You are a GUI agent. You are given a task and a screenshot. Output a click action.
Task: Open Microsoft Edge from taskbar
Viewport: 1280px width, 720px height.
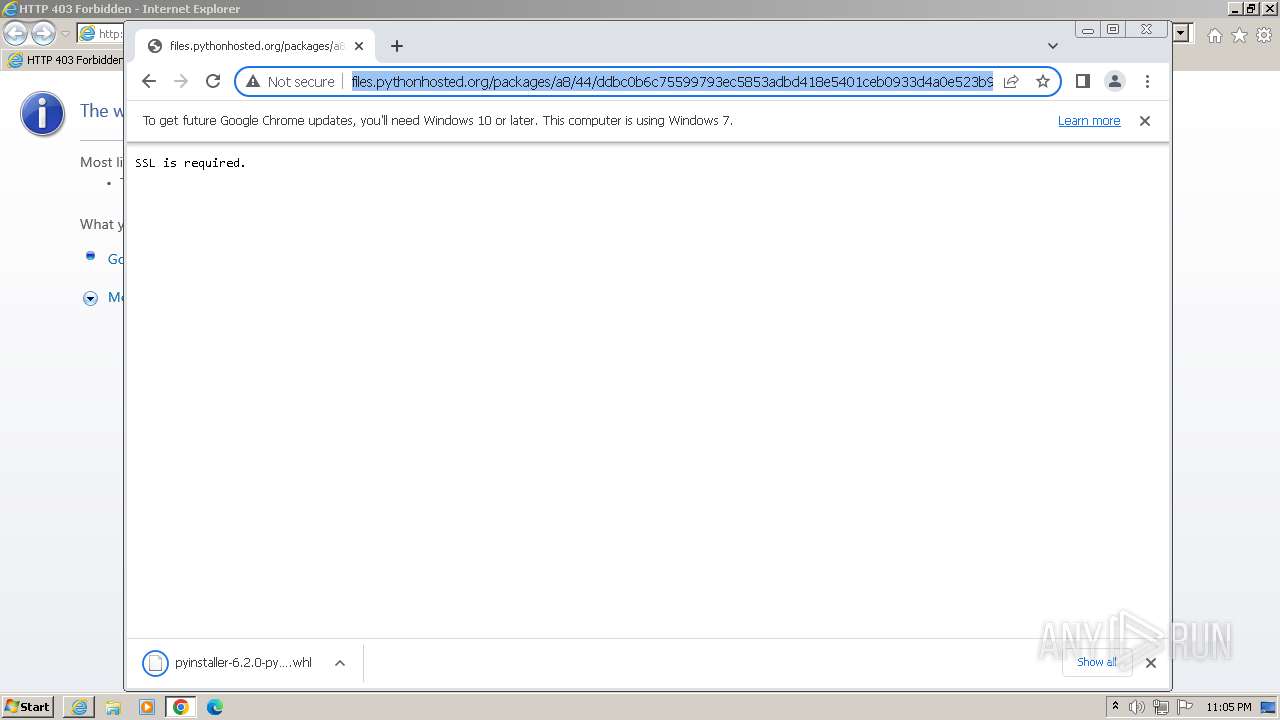215,707
